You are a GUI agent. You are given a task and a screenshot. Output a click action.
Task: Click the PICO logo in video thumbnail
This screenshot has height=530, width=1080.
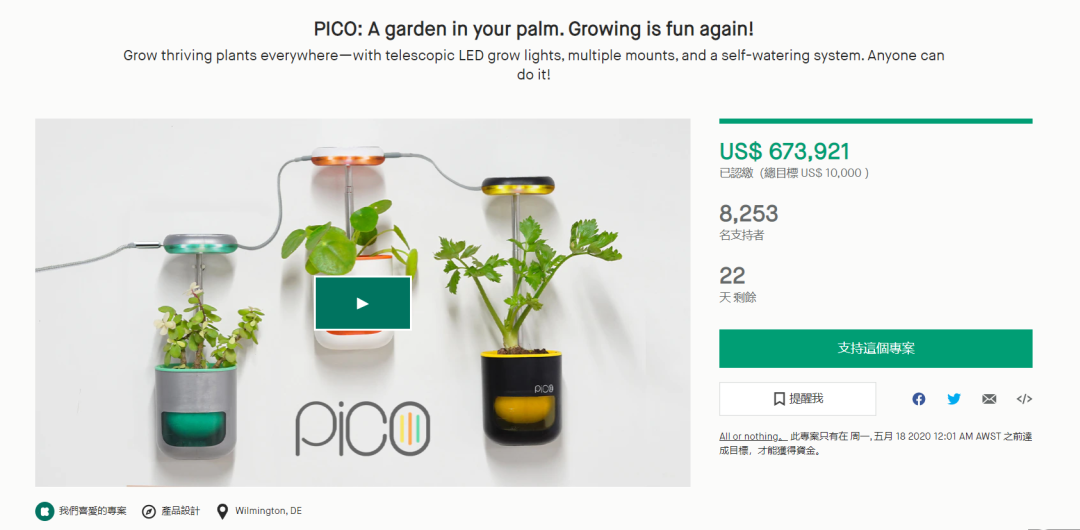pos(364,429)
